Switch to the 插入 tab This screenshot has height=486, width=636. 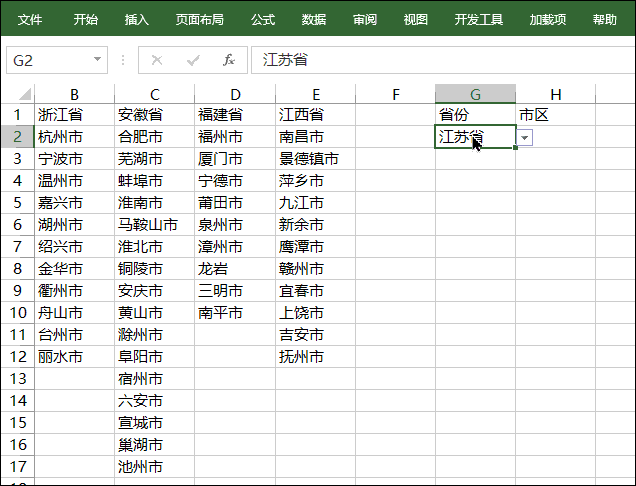click(x=137, y=19)
